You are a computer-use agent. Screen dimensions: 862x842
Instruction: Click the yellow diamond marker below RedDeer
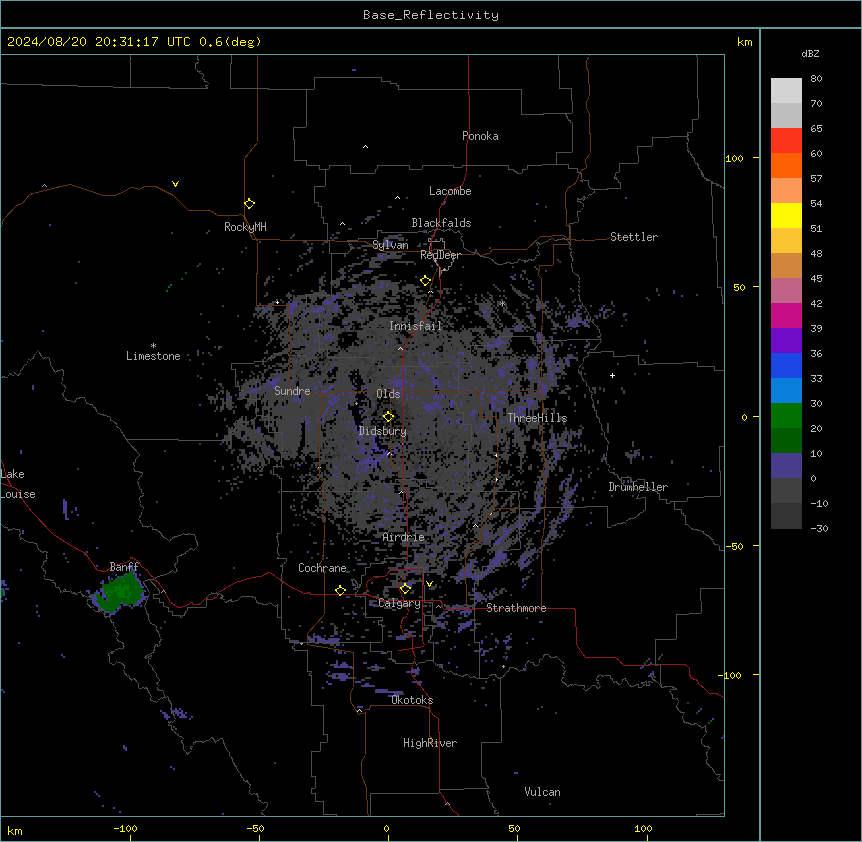[x=425, y=281]
